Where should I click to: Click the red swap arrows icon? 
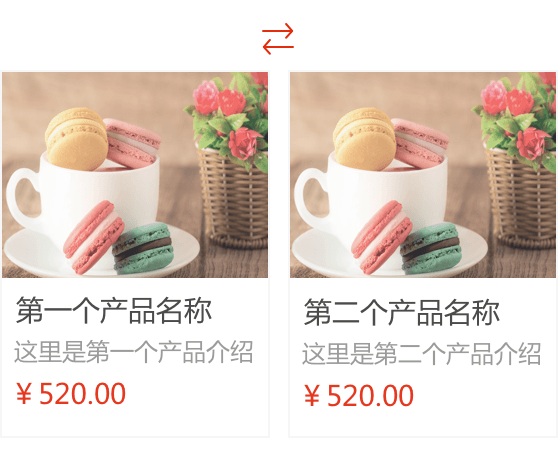[278, 39]
